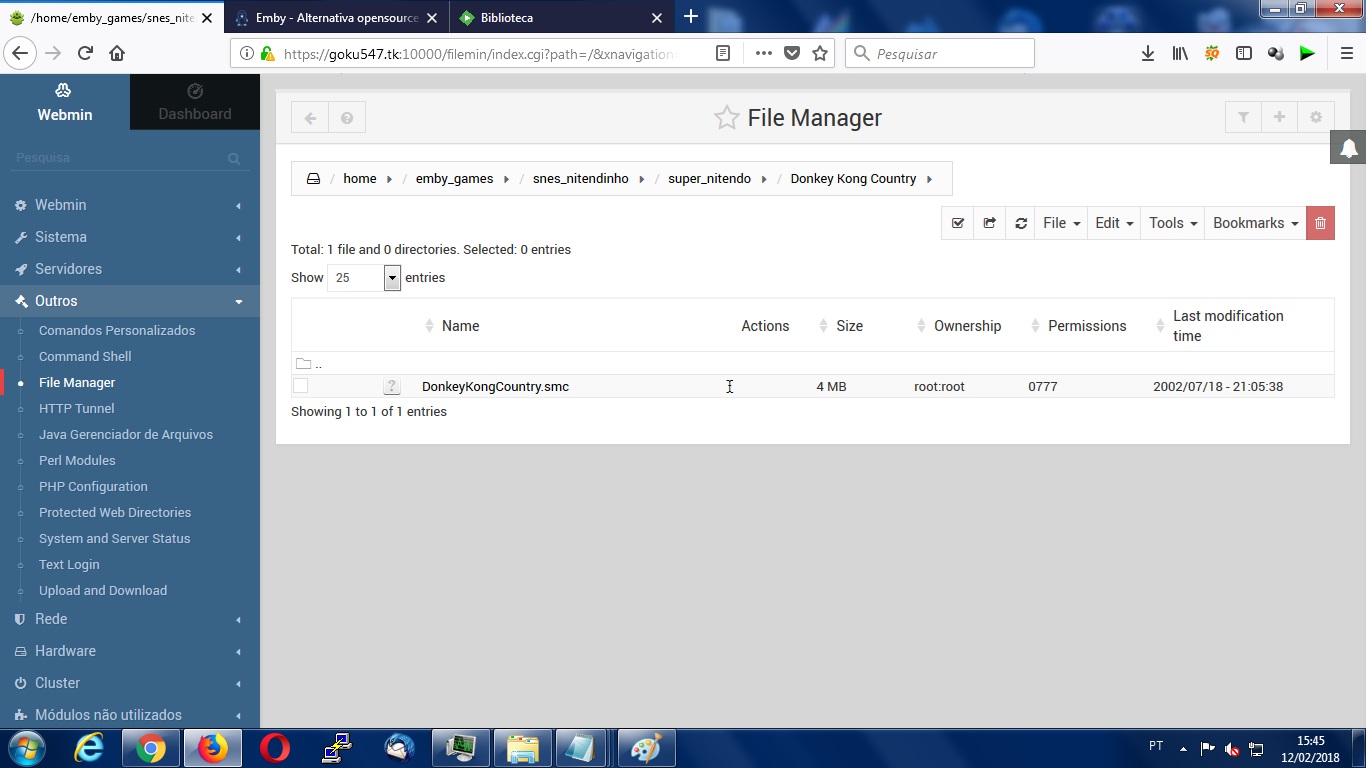Click the share arrow toolbar button
This screenshot has width=1366, height=768.
coord(989,223)
